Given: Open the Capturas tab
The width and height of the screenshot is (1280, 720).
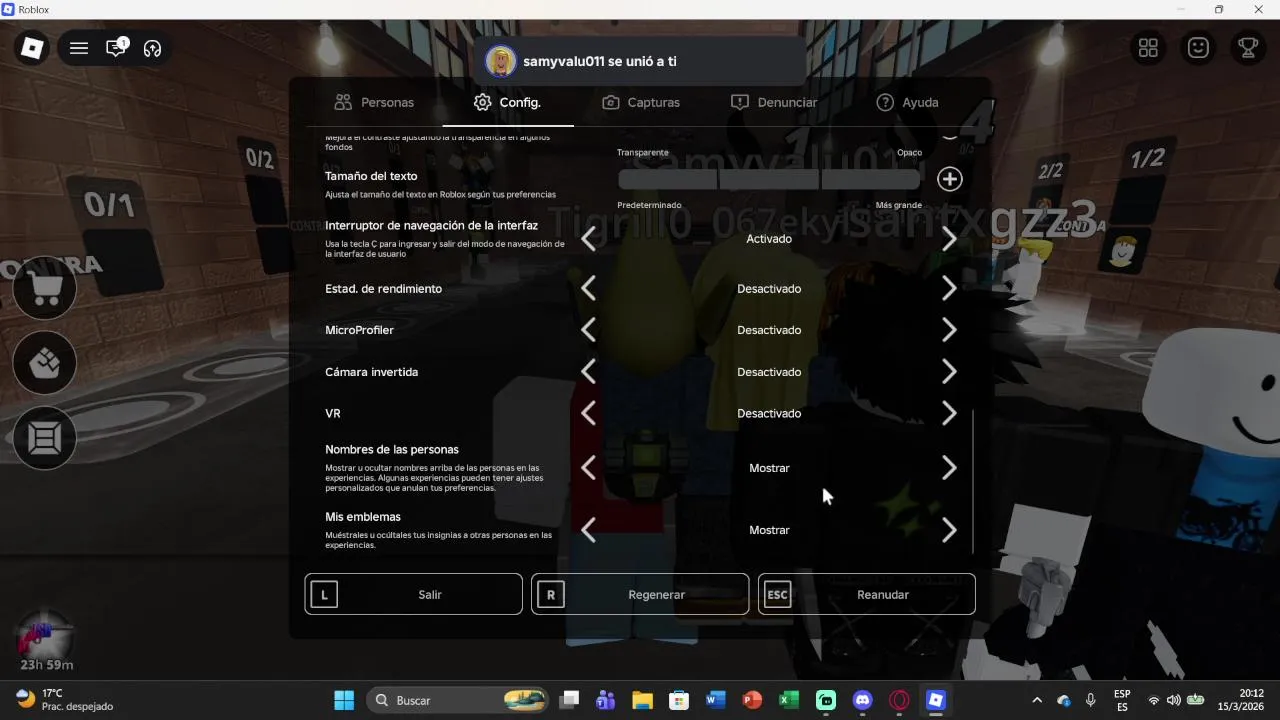Looking at the screenshot, I should [x=641, y=102].
